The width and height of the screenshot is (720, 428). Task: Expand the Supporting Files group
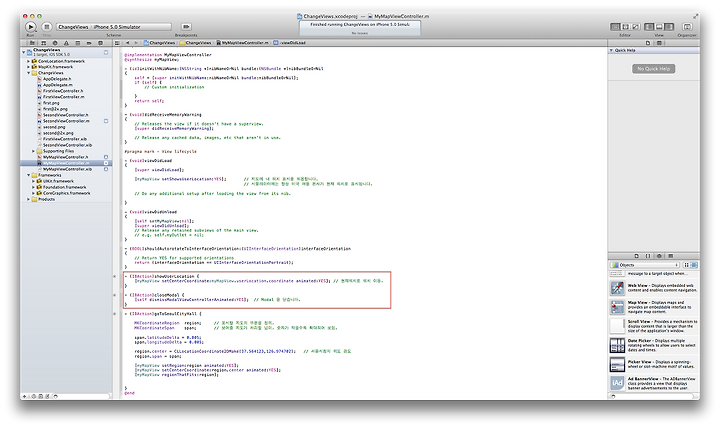click(34, 151)
